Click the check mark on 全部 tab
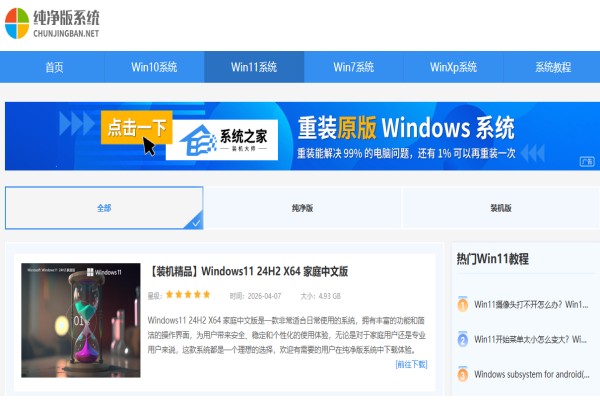 pyautogui.click(x=196, y=223)
